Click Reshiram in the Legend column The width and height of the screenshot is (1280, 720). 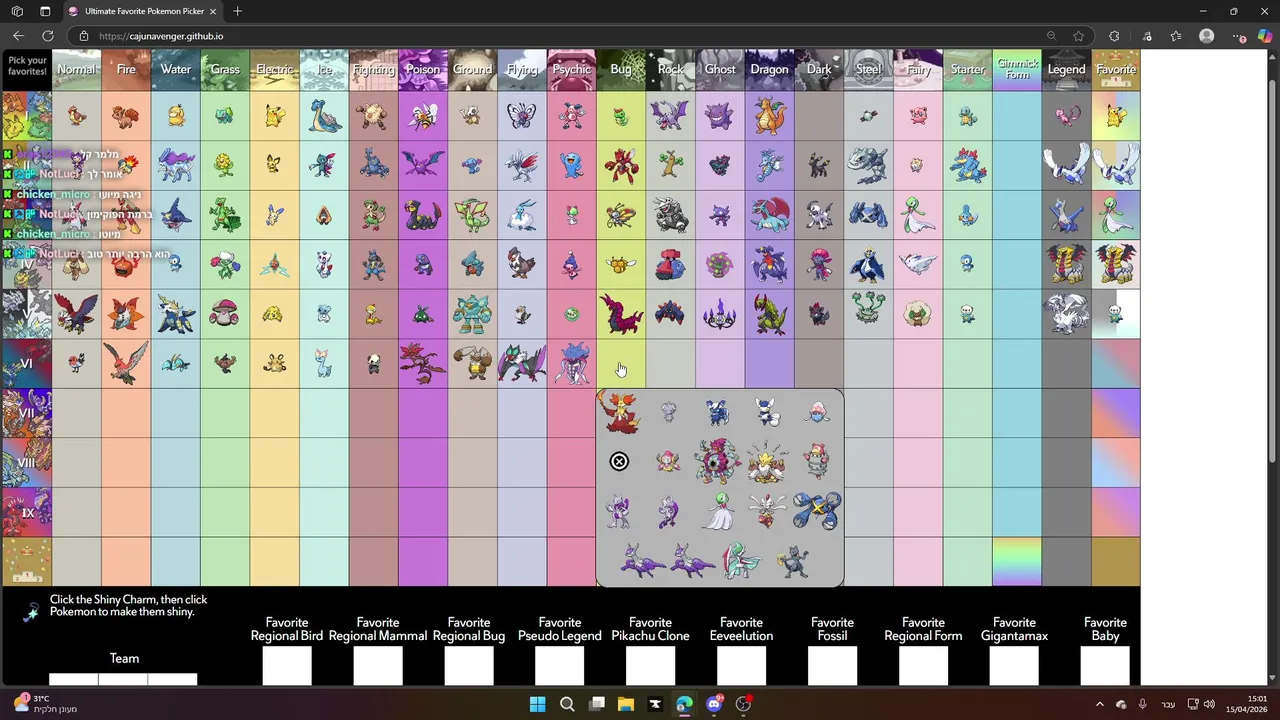point(1066,314)
